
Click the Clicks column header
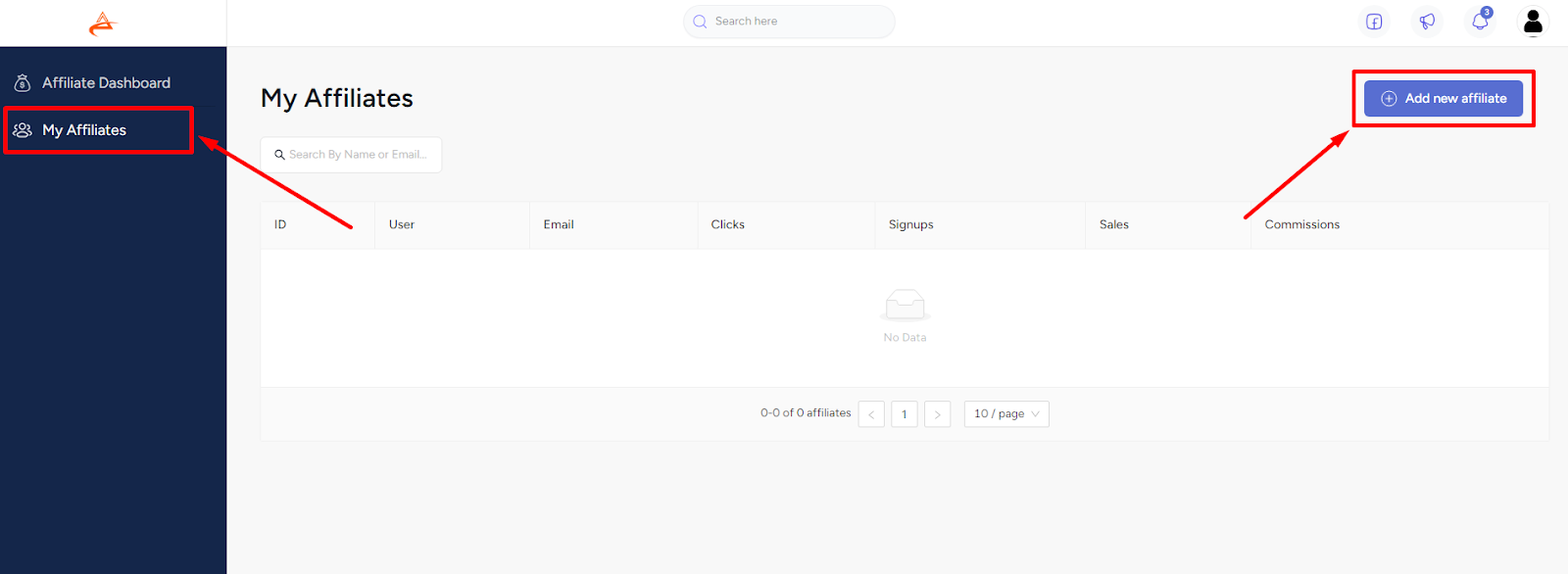786,225
